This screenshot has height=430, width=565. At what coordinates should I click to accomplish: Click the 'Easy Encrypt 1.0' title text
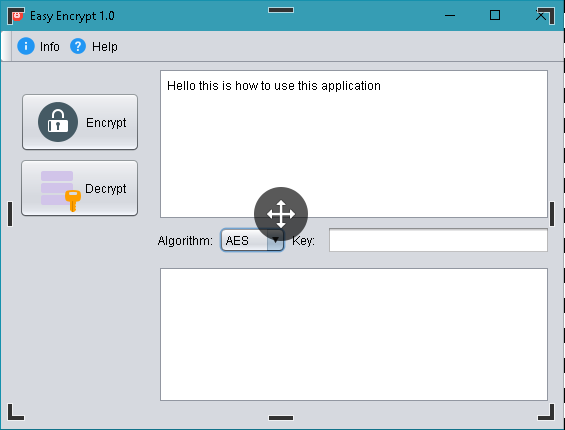coord(72,16)
